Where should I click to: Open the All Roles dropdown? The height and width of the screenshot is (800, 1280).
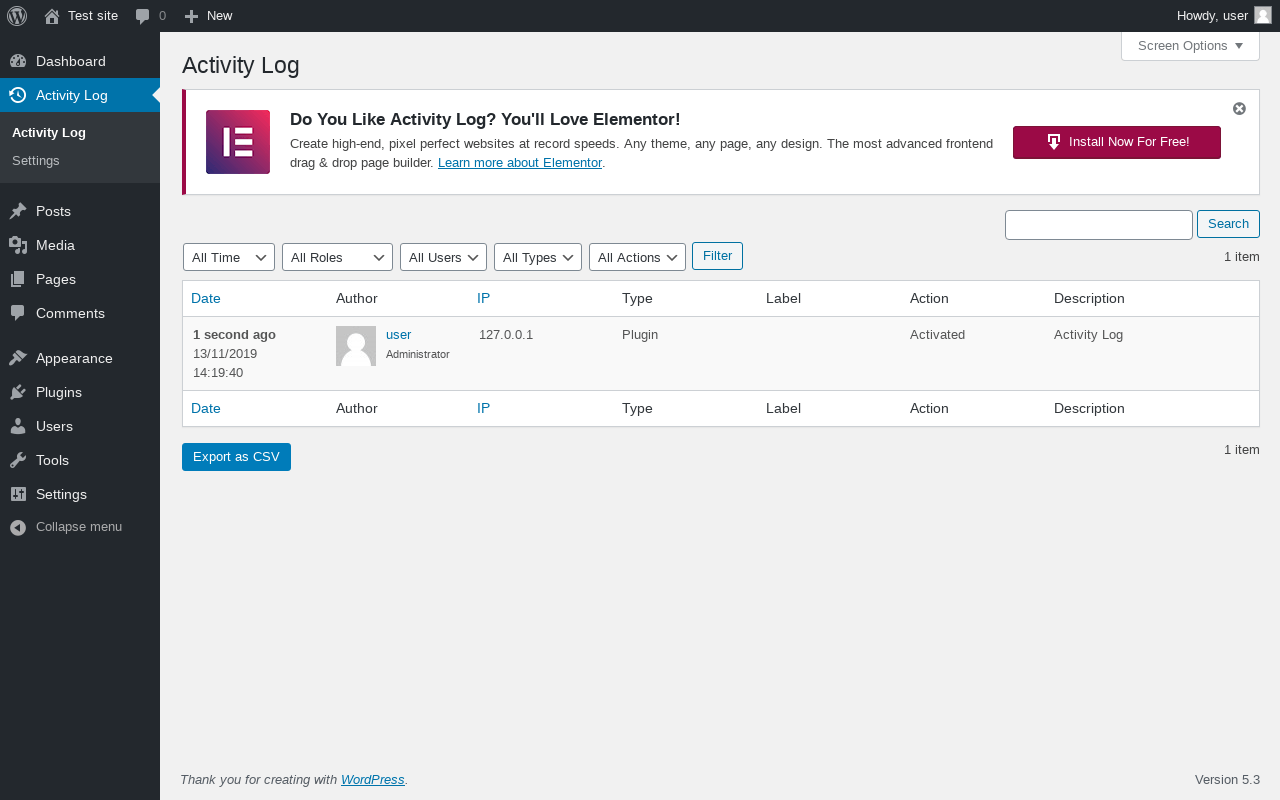[x=338, y=257]
